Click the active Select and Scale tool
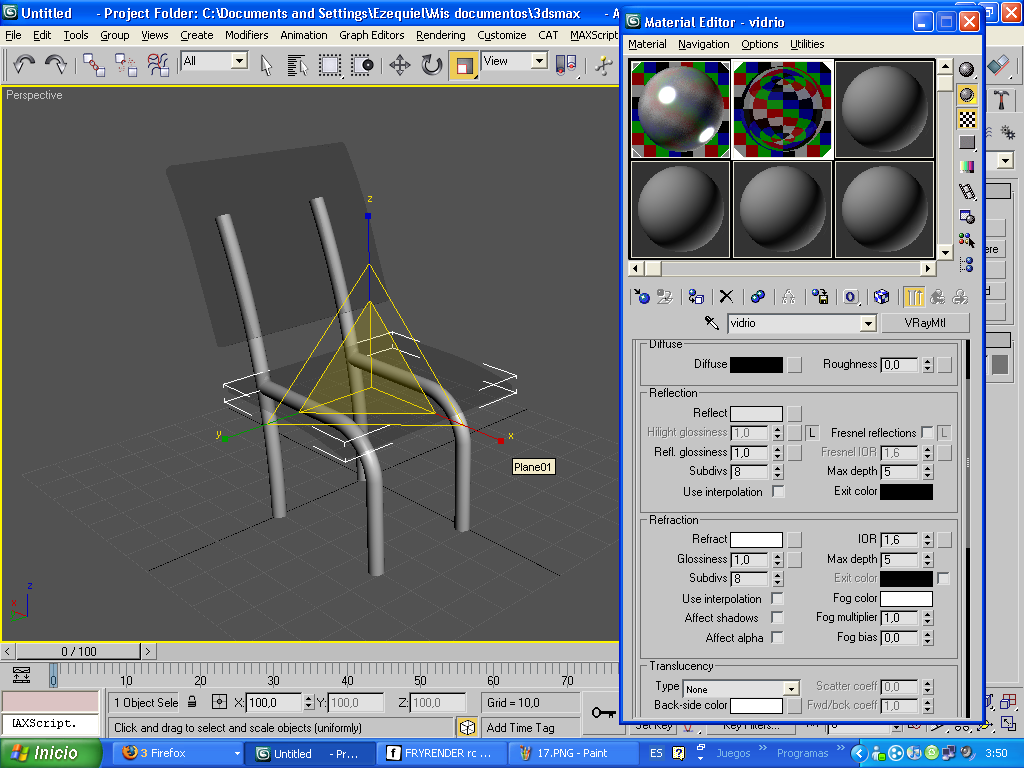1024x768 pixels. [x=464, y=65]
